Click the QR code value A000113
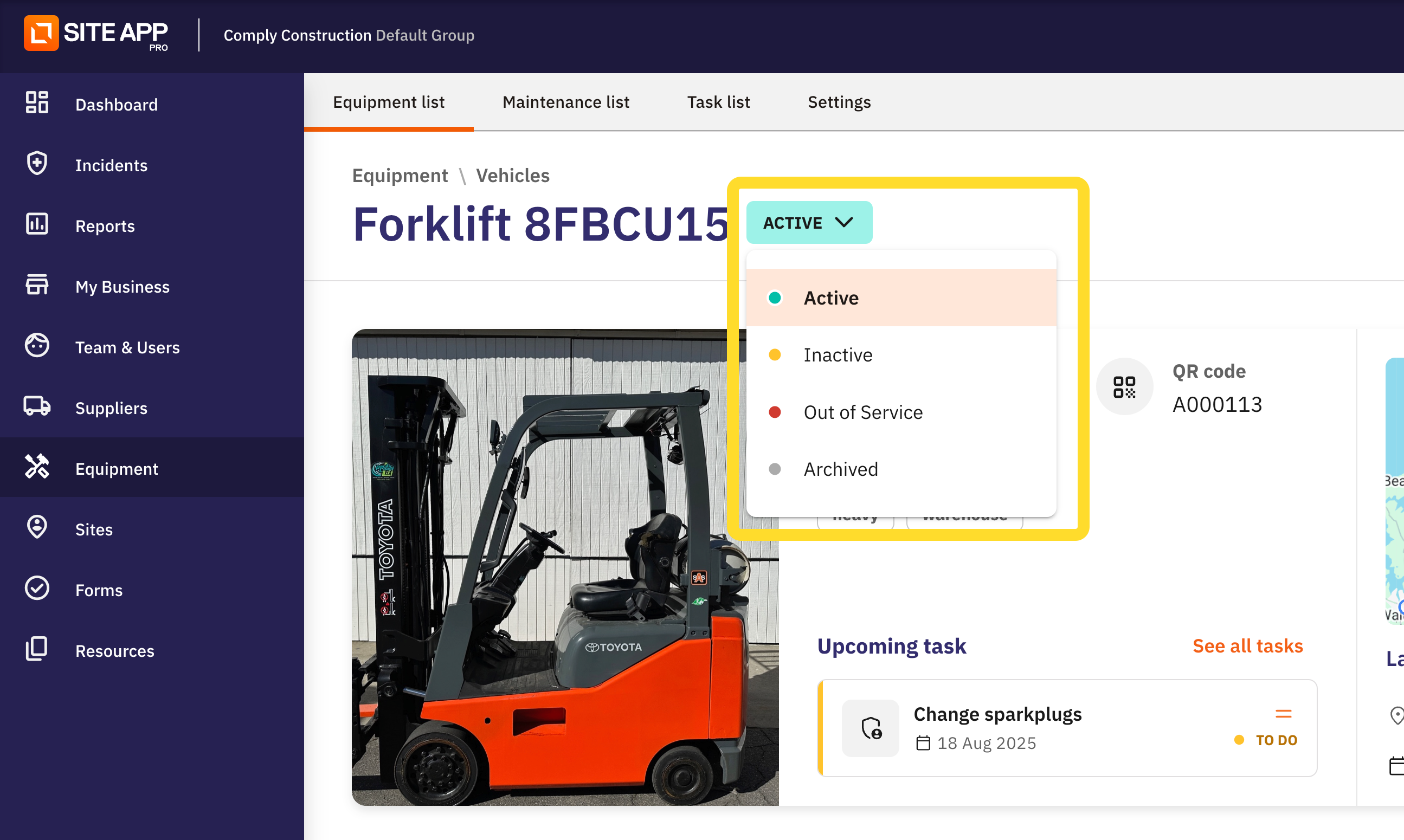Screen dimensions: 1404x840 (1216, 405)
